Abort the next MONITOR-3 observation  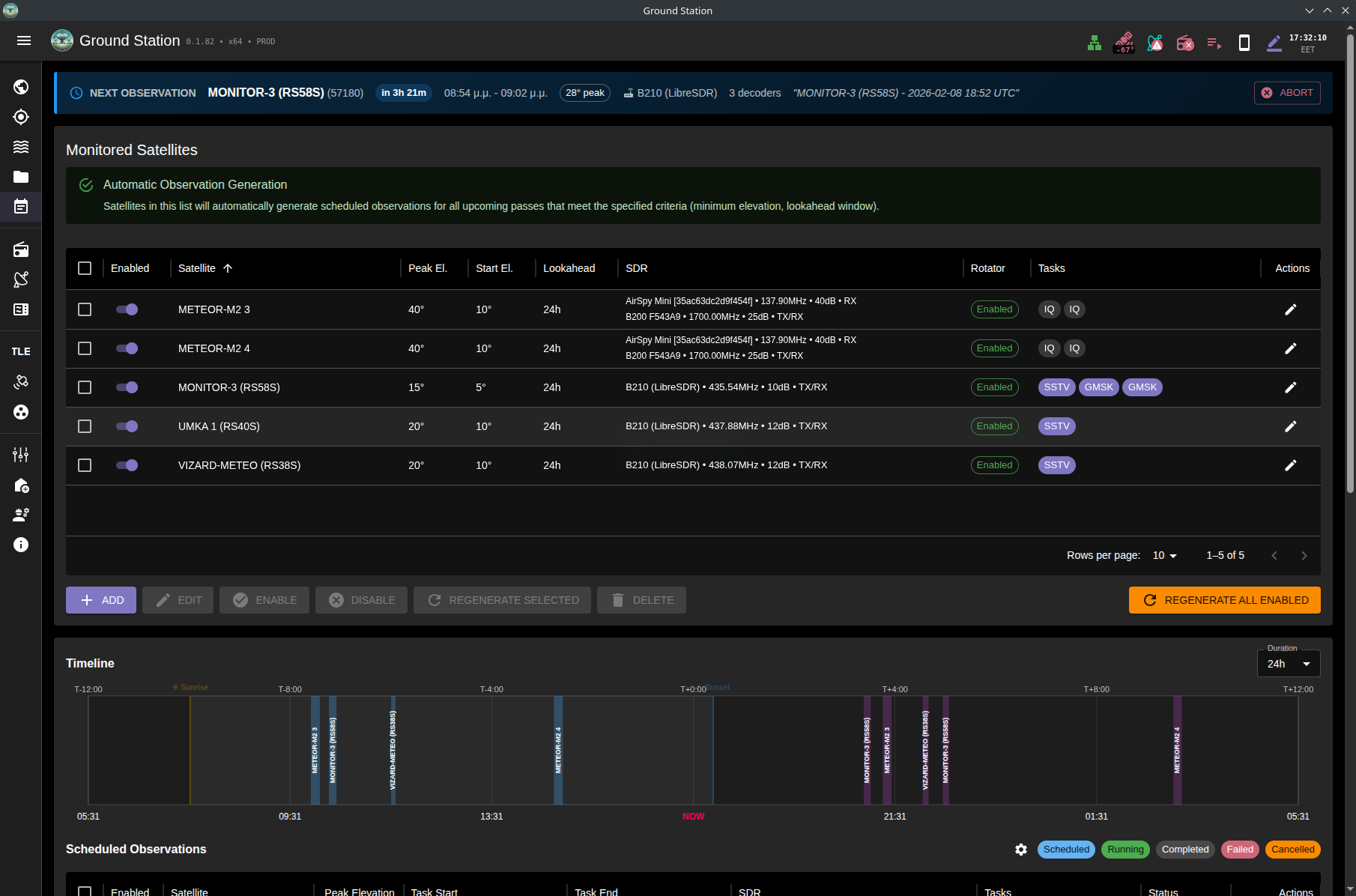pos(1286,92)
